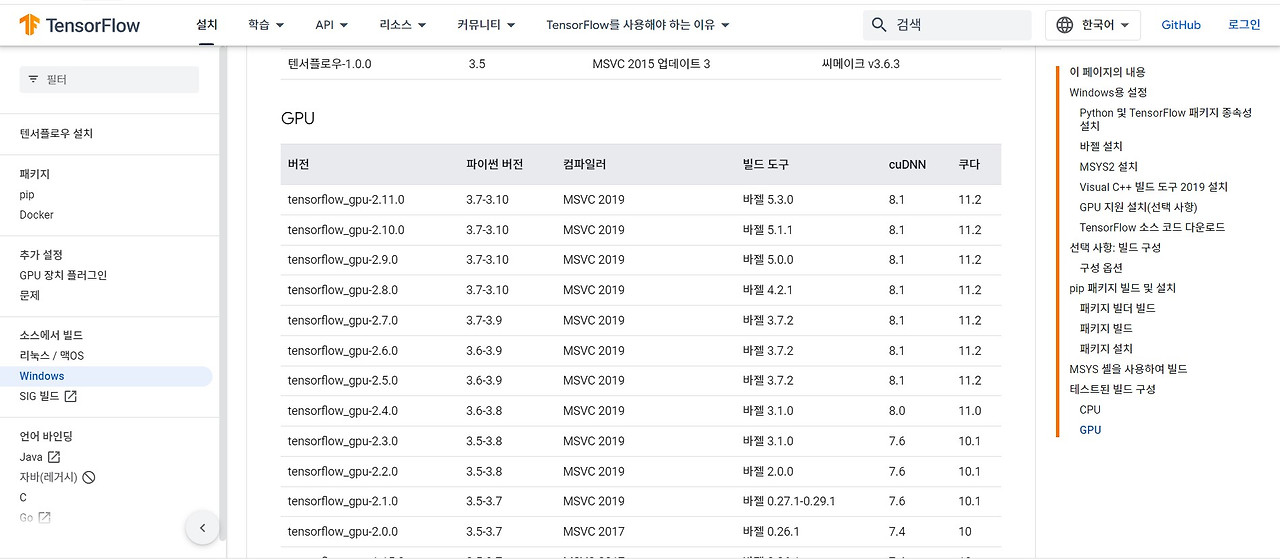Screen dimensions: 1280x560
Task: Open the C language binding link
Action: (x=24, y=497)
